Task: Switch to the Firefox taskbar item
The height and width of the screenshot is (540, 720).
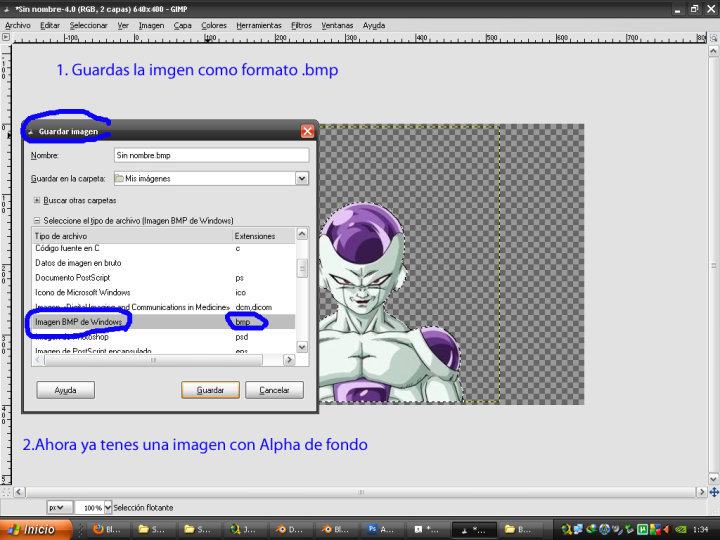Action: pyautogui.click(x=107, y=529)
